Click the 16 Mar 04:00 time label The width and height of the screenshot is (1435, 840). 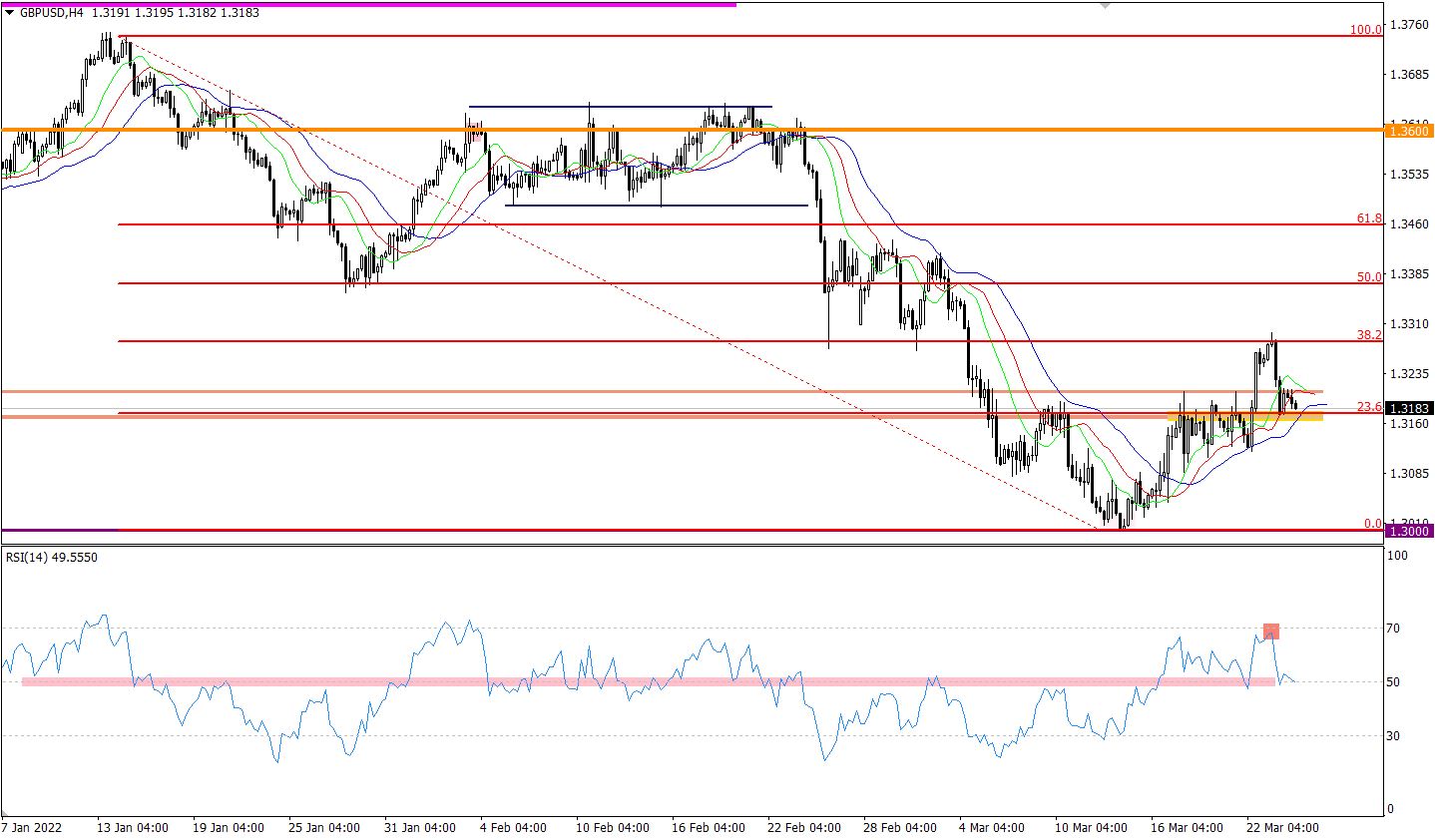pos(1186,829)
